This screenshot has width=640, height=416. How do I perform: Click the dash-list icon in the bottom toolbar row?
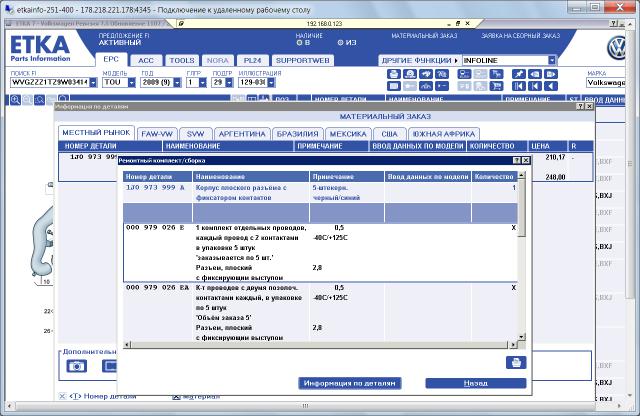[442, 86]
